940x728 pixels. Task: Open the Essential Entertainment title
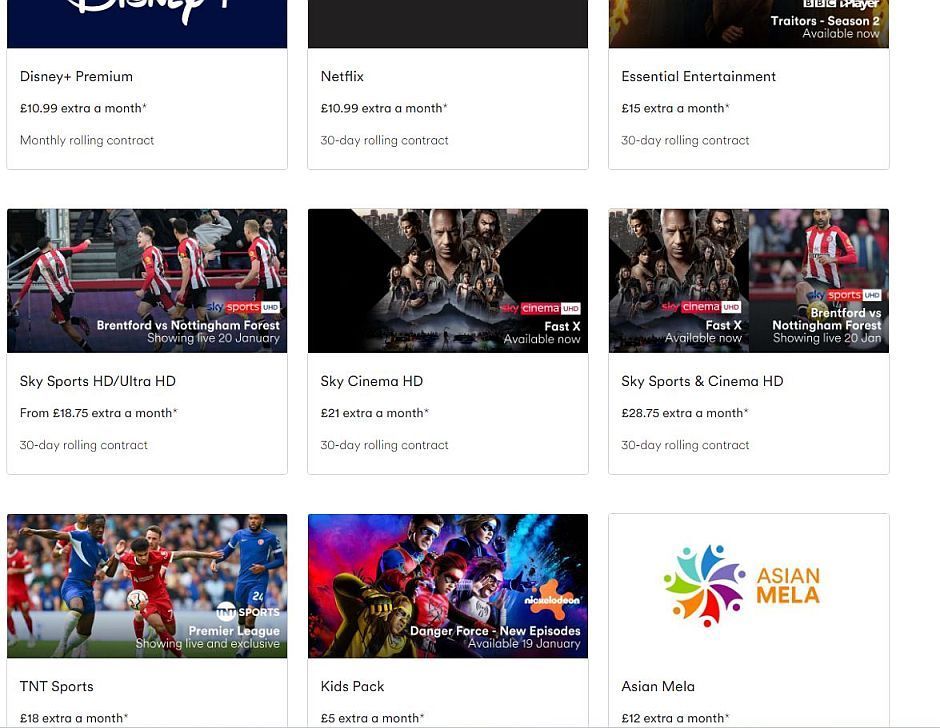(698, 77)
